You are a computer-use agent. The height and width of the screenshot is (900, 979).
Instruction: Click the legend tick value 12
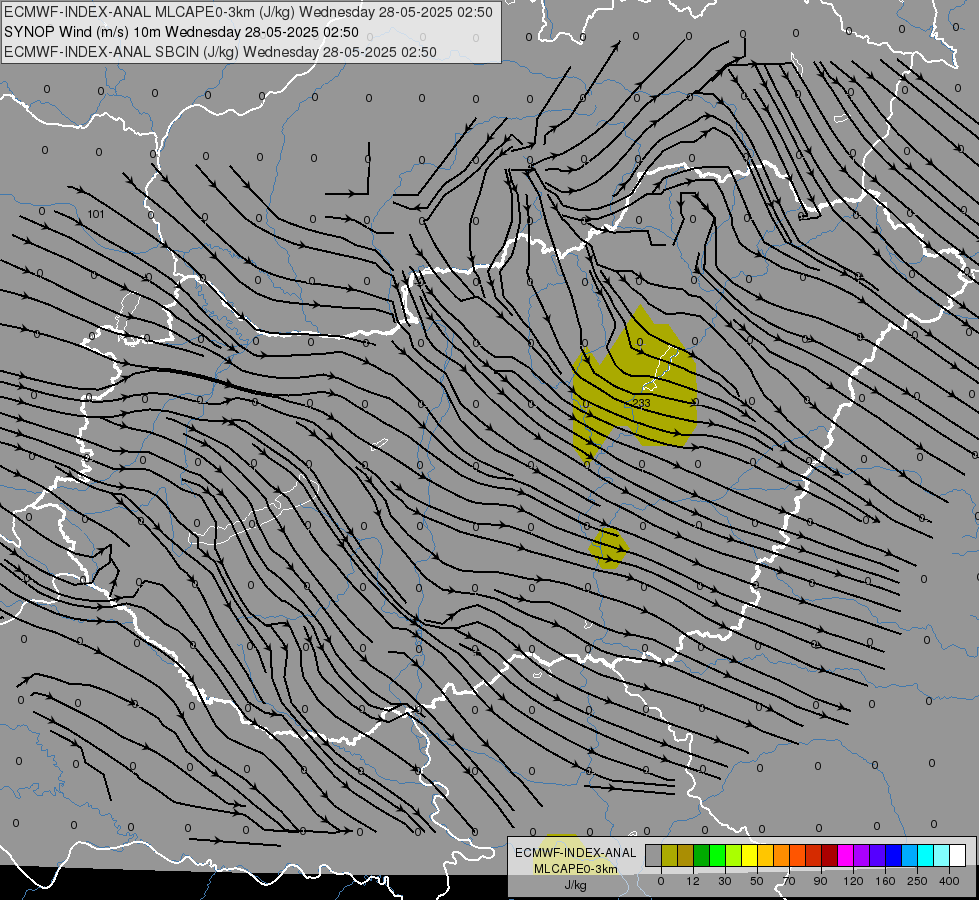tap(693, 881)
